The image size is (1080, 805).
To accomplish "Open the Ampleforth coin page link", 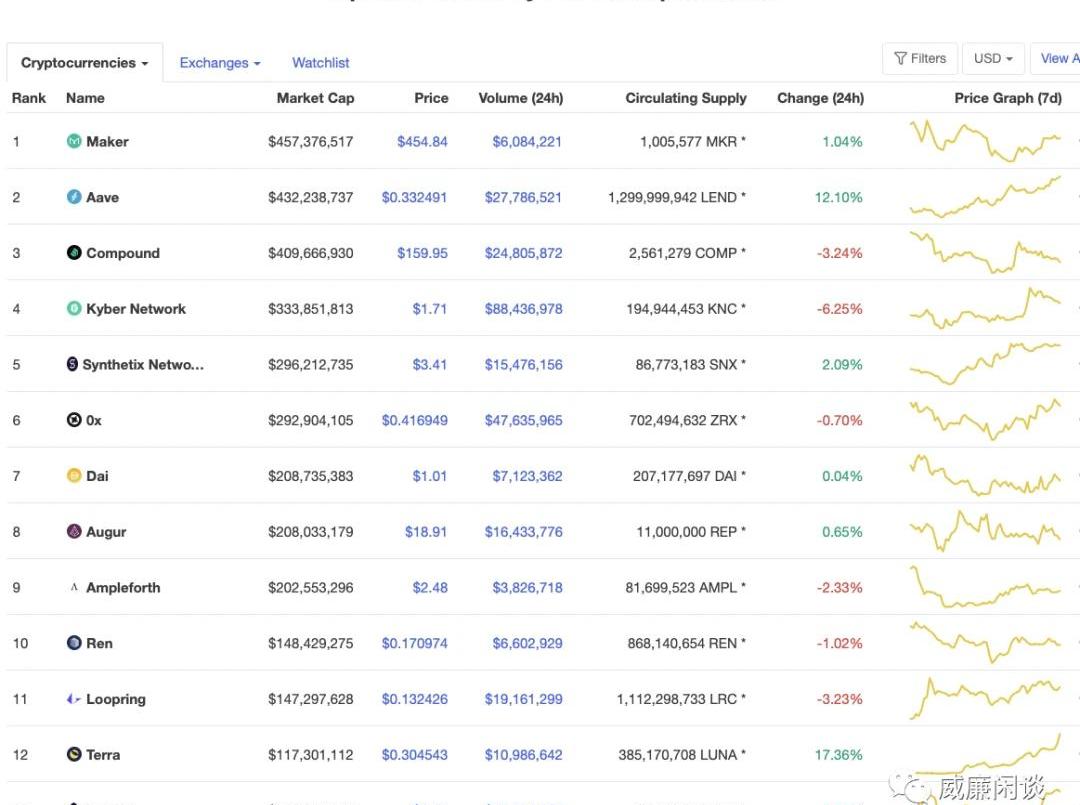I will click(x=123, y=587).
